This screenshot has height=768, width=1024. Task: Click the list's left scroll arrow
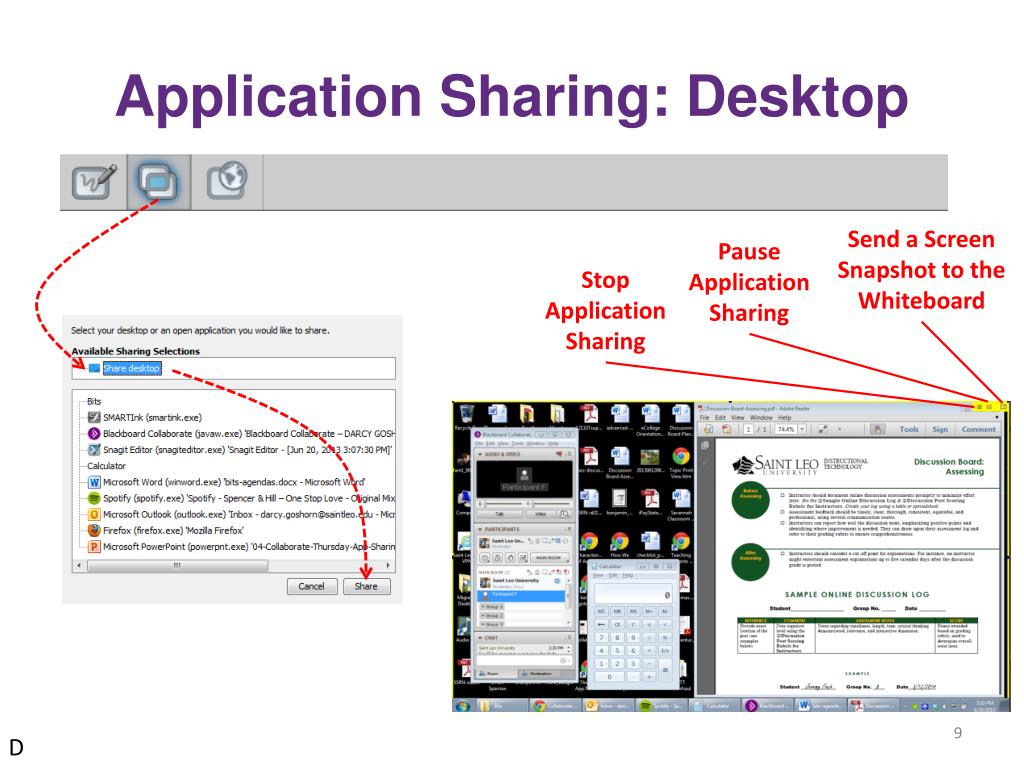pos(79,566)
